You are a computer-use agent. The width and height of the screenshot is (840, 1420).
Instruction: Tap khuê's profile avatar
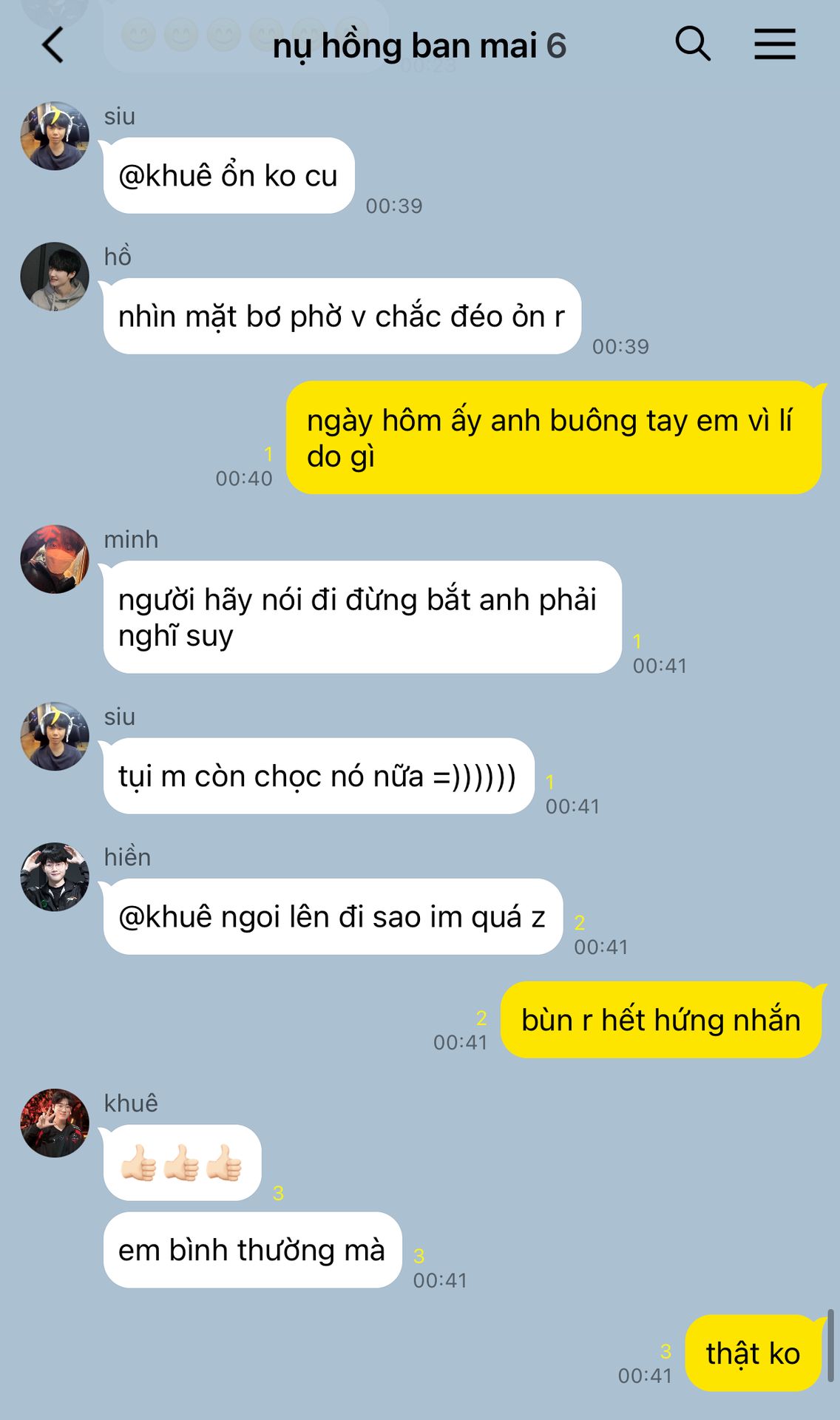pyautogui.click(x=55, y=1123)
